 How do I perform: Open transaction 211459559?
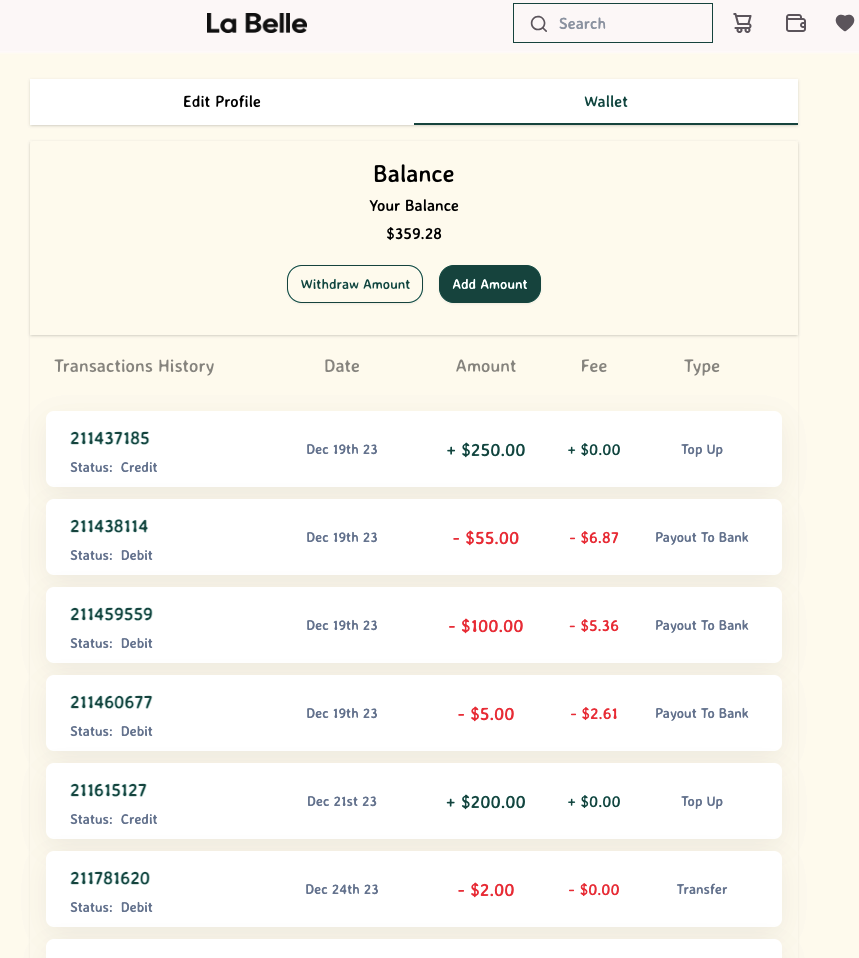(111, 614)
